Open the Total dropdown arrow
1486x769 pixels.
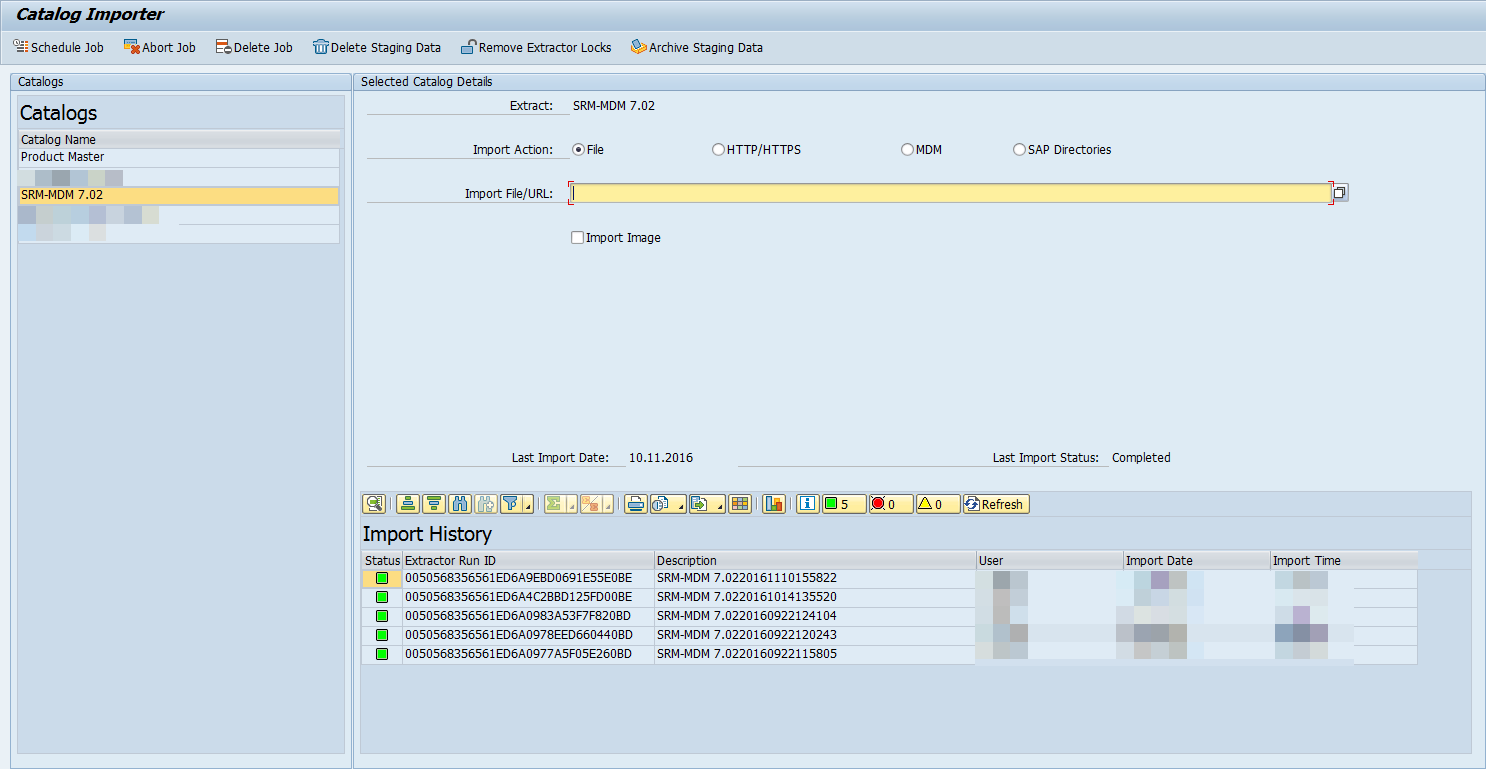(572, 505)
